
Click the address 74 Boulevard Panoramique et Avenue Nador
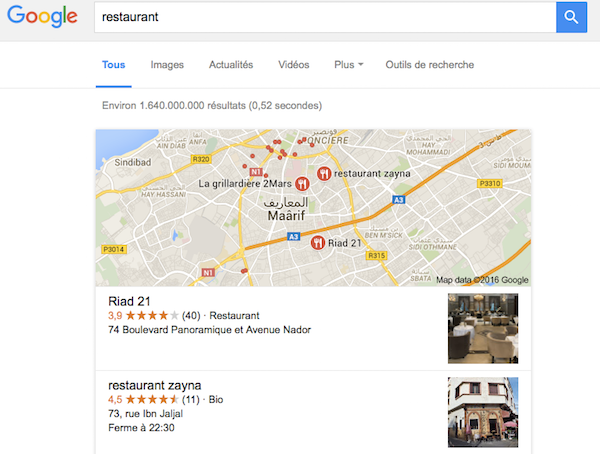coord(209,330)
